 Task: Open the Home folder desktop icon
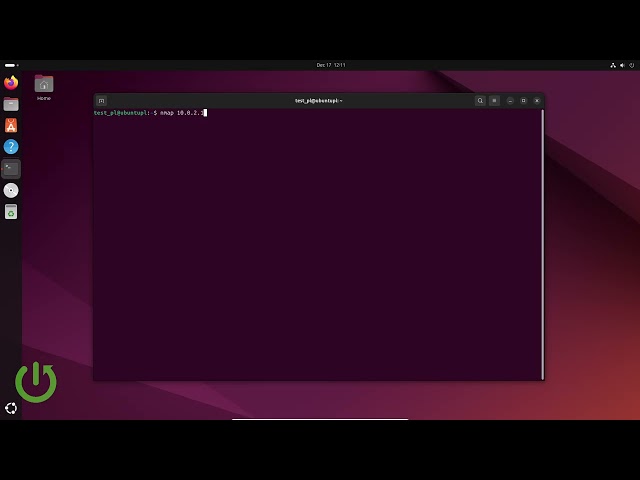pos(44,88)
